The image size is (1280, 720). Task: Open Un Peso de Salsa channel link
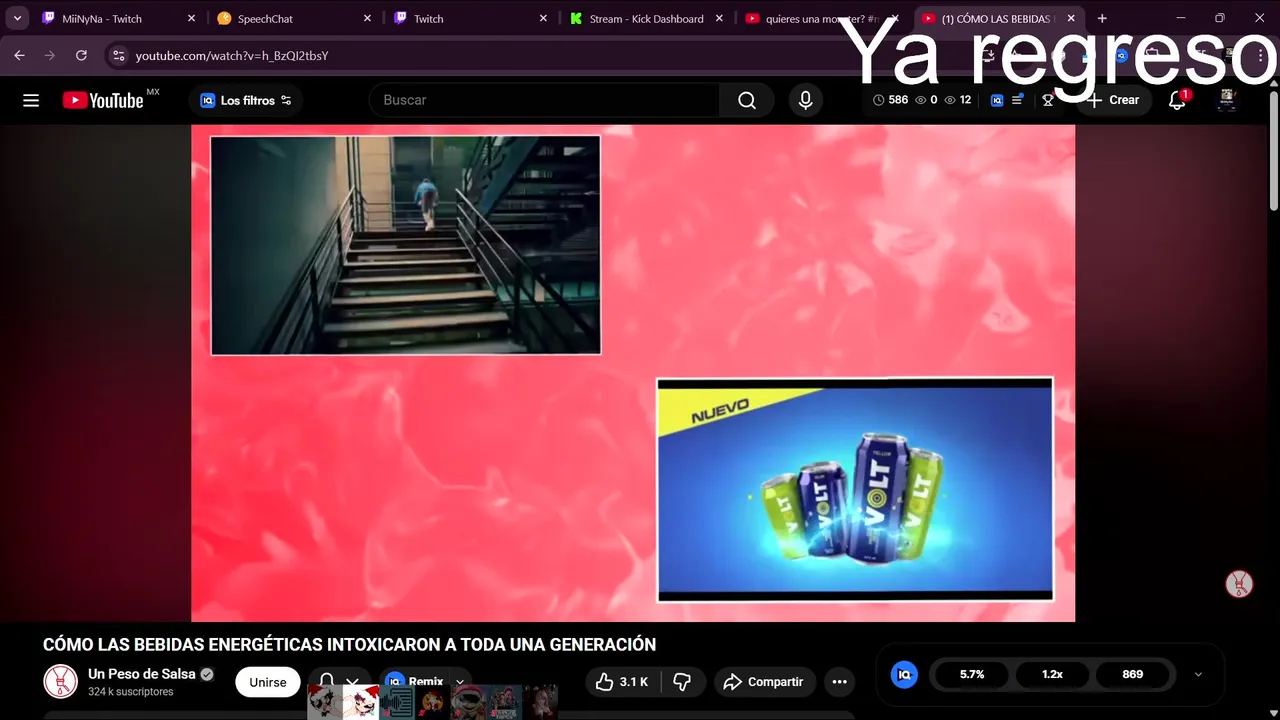(142, 674)
